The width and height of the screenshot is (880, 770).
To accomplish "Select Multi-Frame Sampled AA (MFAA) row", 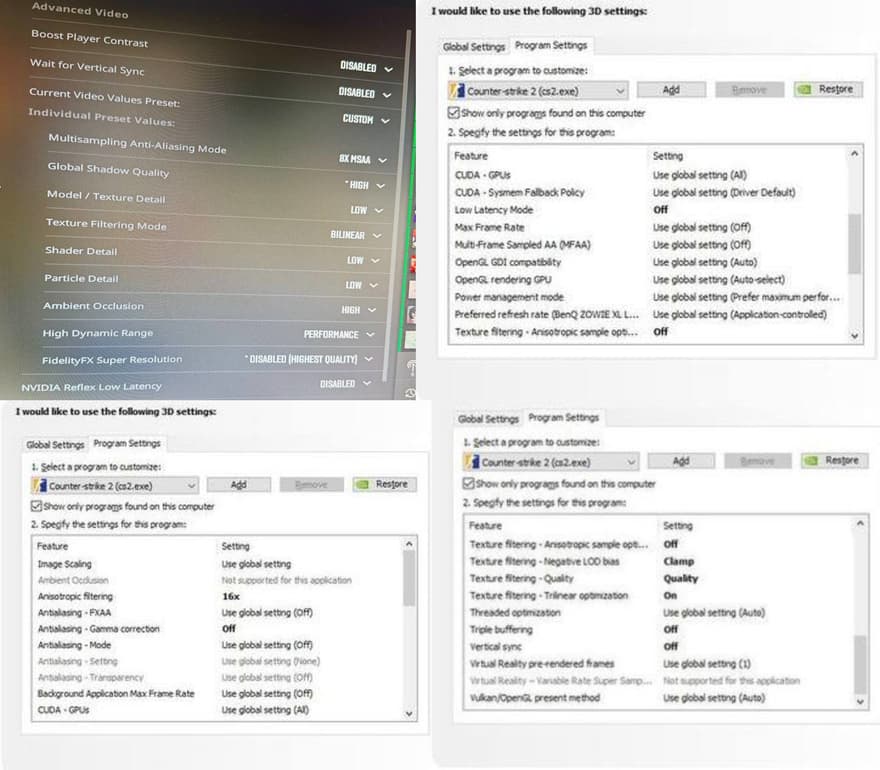I will pos(648,245).
